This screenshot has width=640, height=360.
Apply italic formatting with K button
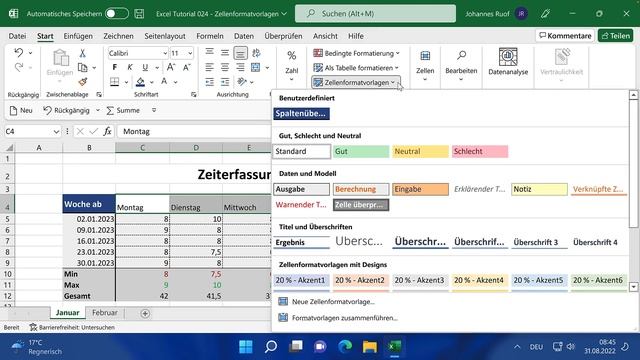click(x=130, y=67)
